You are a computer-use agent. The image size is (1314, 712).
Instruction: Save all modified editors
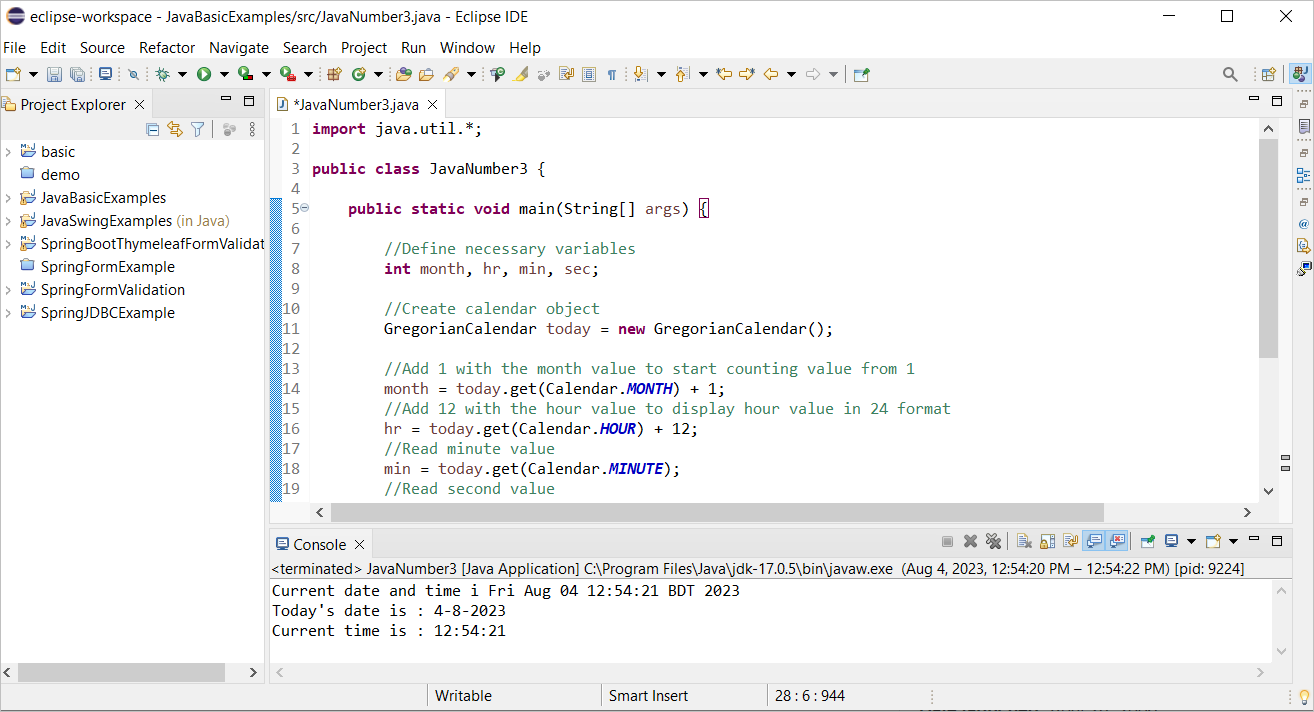click(78, 74)
